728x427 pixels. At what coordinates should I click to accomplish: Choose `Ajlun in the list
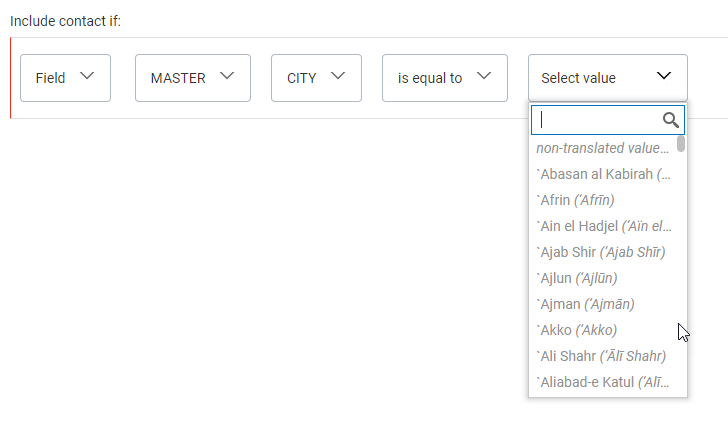pos(603,278)
